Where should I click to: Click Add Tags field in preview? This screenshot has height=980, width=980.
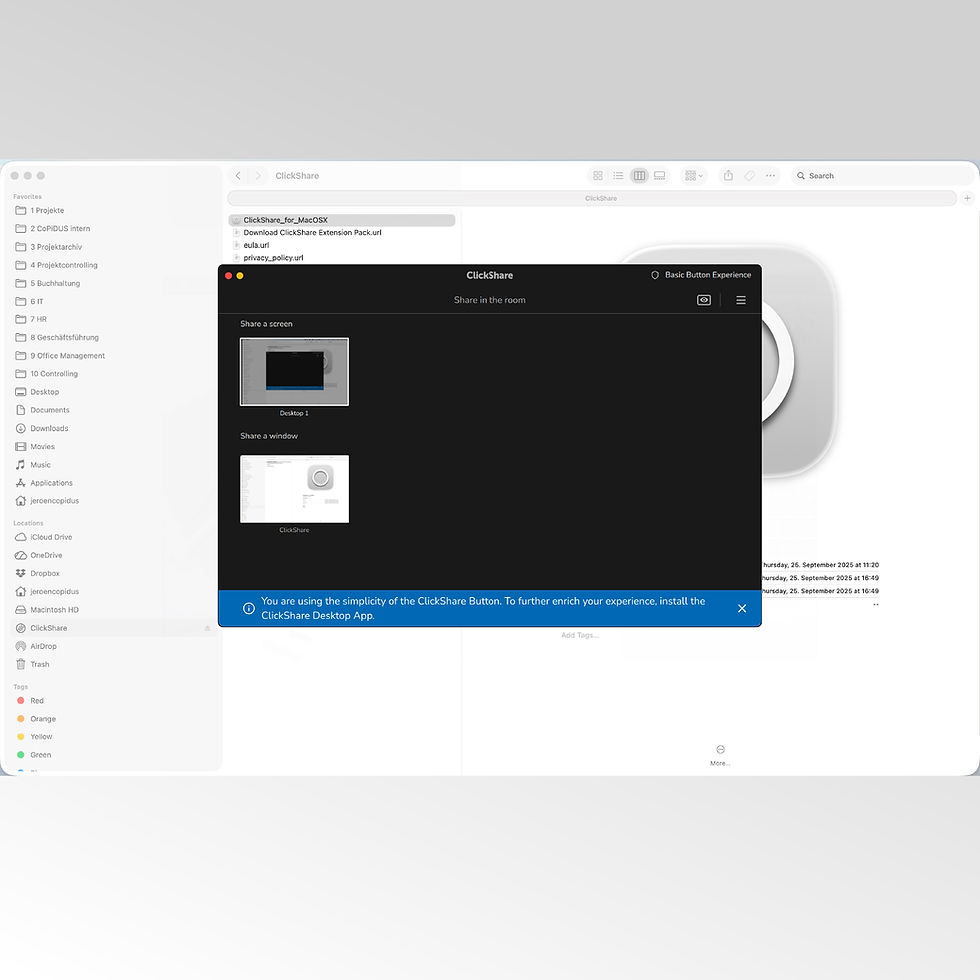579,635
